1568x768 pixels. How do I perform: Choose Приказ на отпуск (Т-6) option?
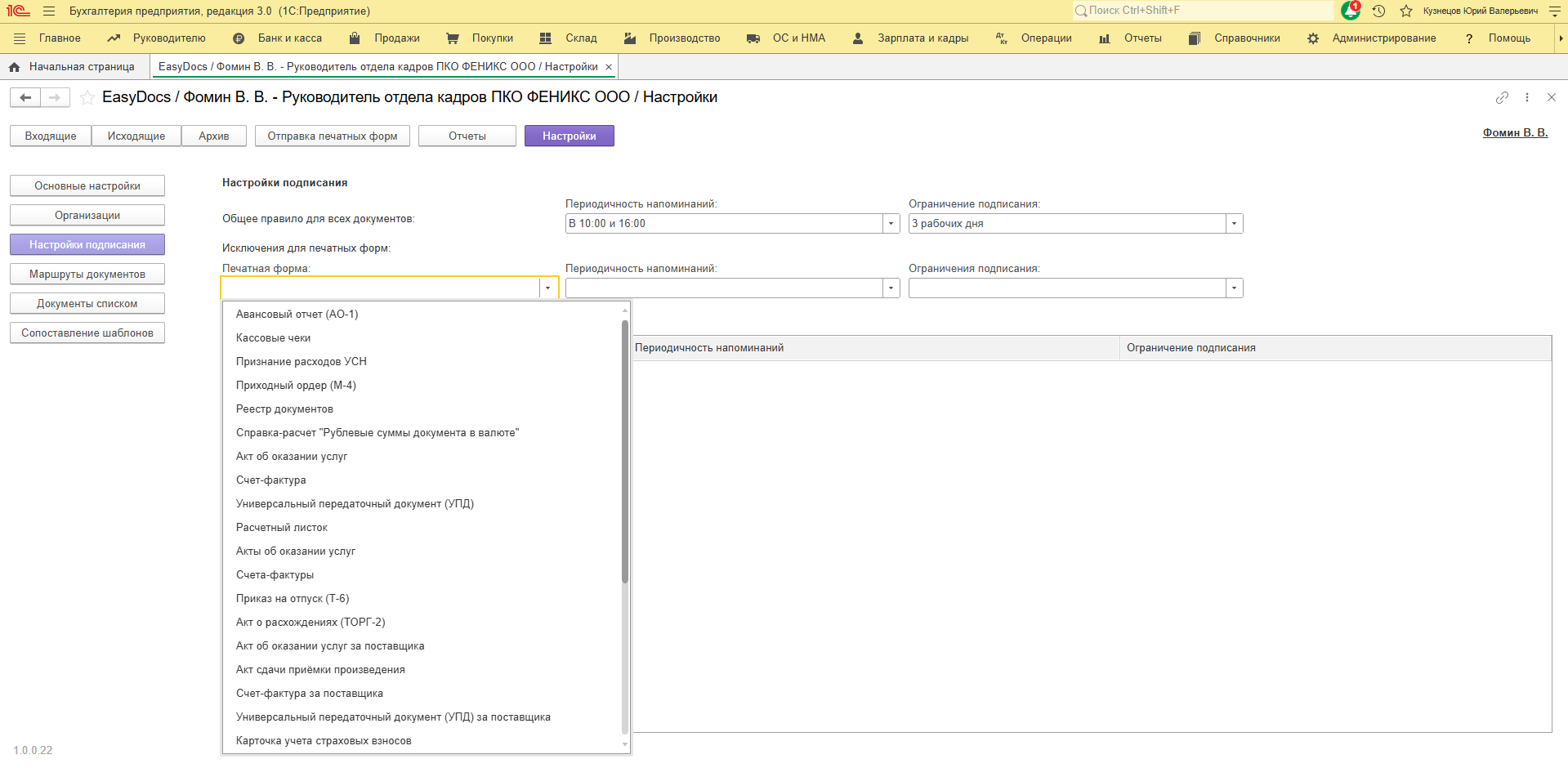[x=293, y=599]
